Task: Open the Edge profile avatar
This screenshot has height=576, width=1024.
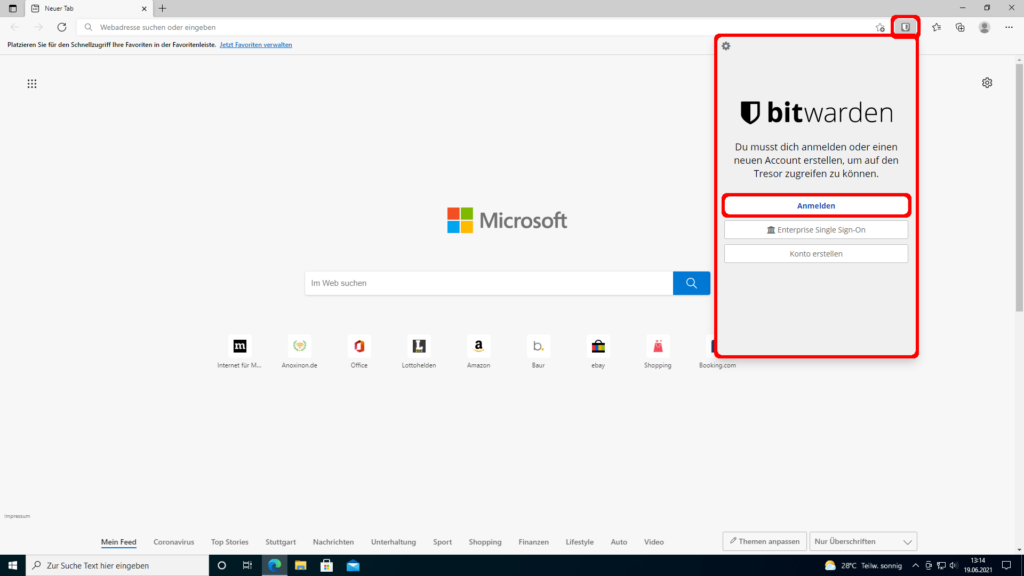Action: tap(984, 27)
